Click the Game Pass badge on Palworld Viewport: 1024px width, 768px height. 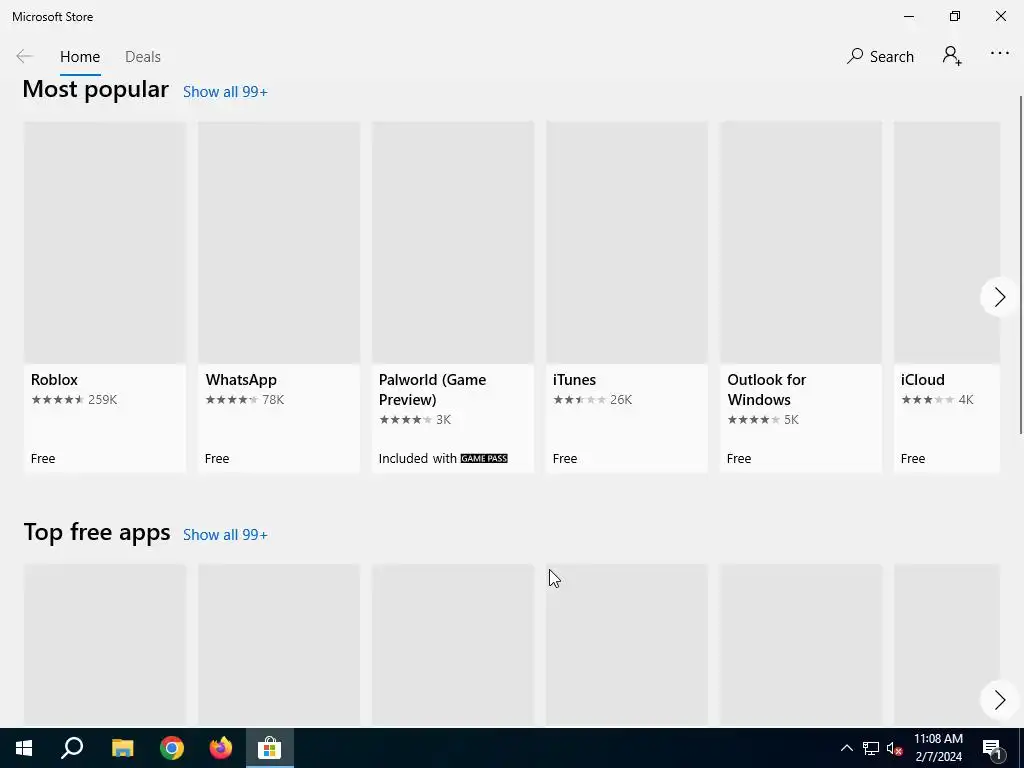pos(484,458)
